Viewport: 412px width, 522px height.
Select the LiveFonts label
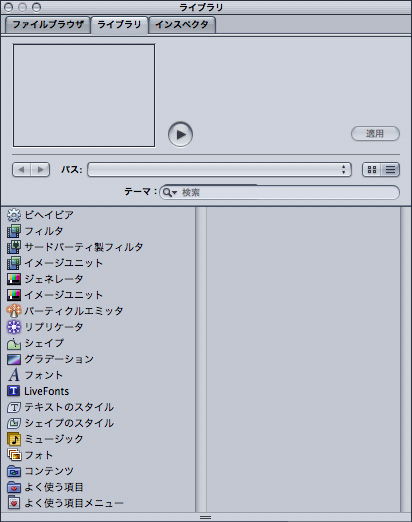coord(46,391)
